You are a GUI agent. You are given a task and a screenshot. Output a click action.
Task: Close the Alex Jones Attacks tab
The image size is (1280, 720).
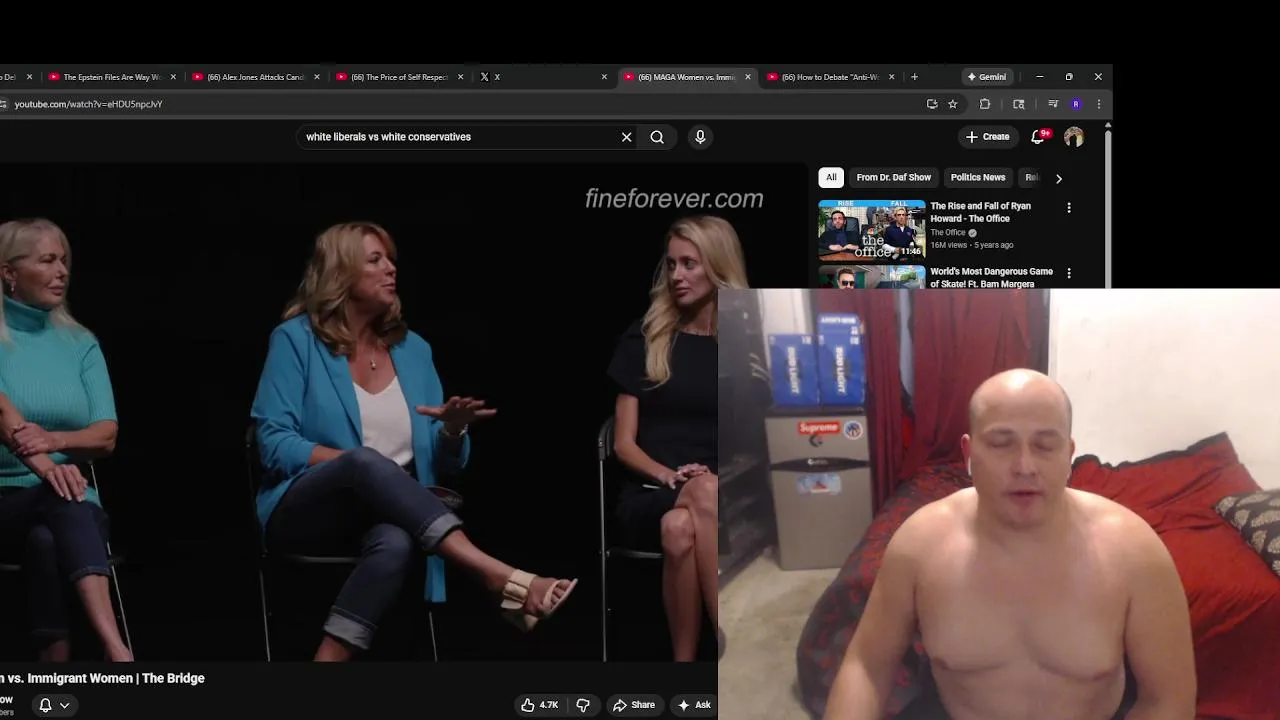(x=317, y=77)
